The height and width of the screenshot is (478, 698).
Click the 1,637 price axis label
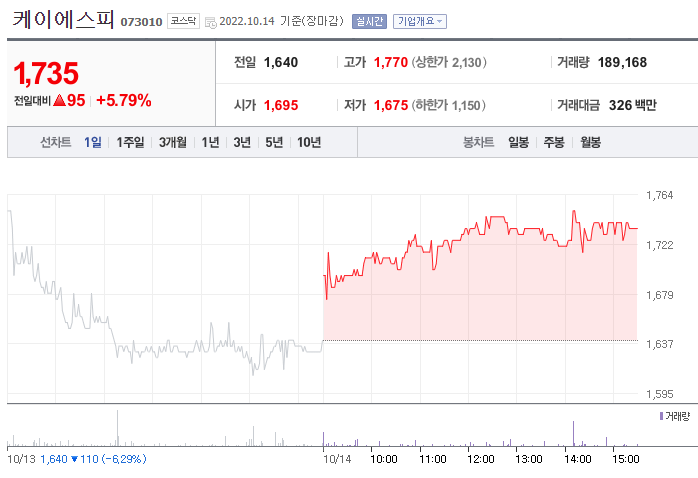tap(659, 344)
